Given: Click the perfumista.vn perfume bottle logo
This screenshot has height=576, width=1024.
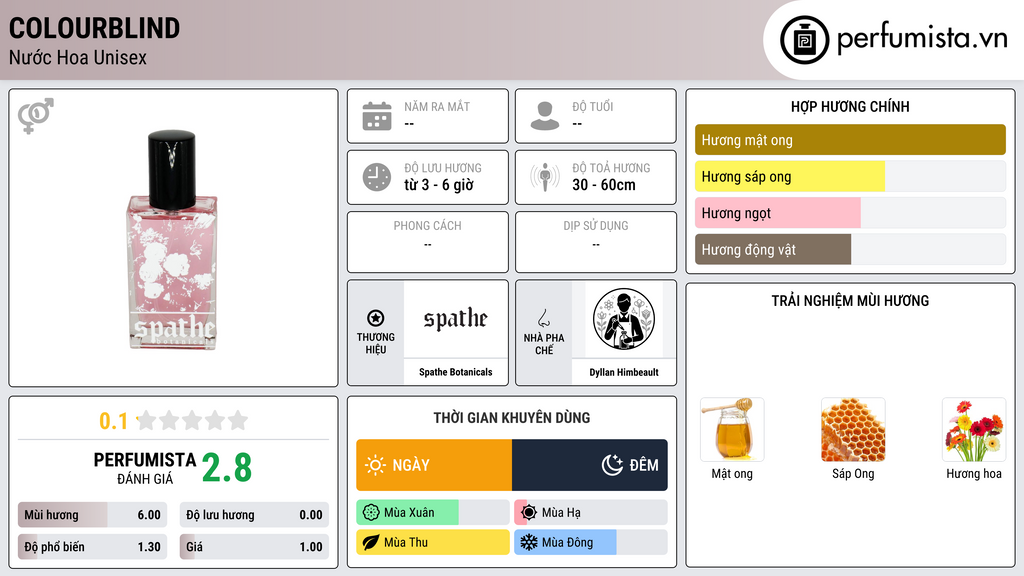Looking at the screenshot, I should (804, 40).
